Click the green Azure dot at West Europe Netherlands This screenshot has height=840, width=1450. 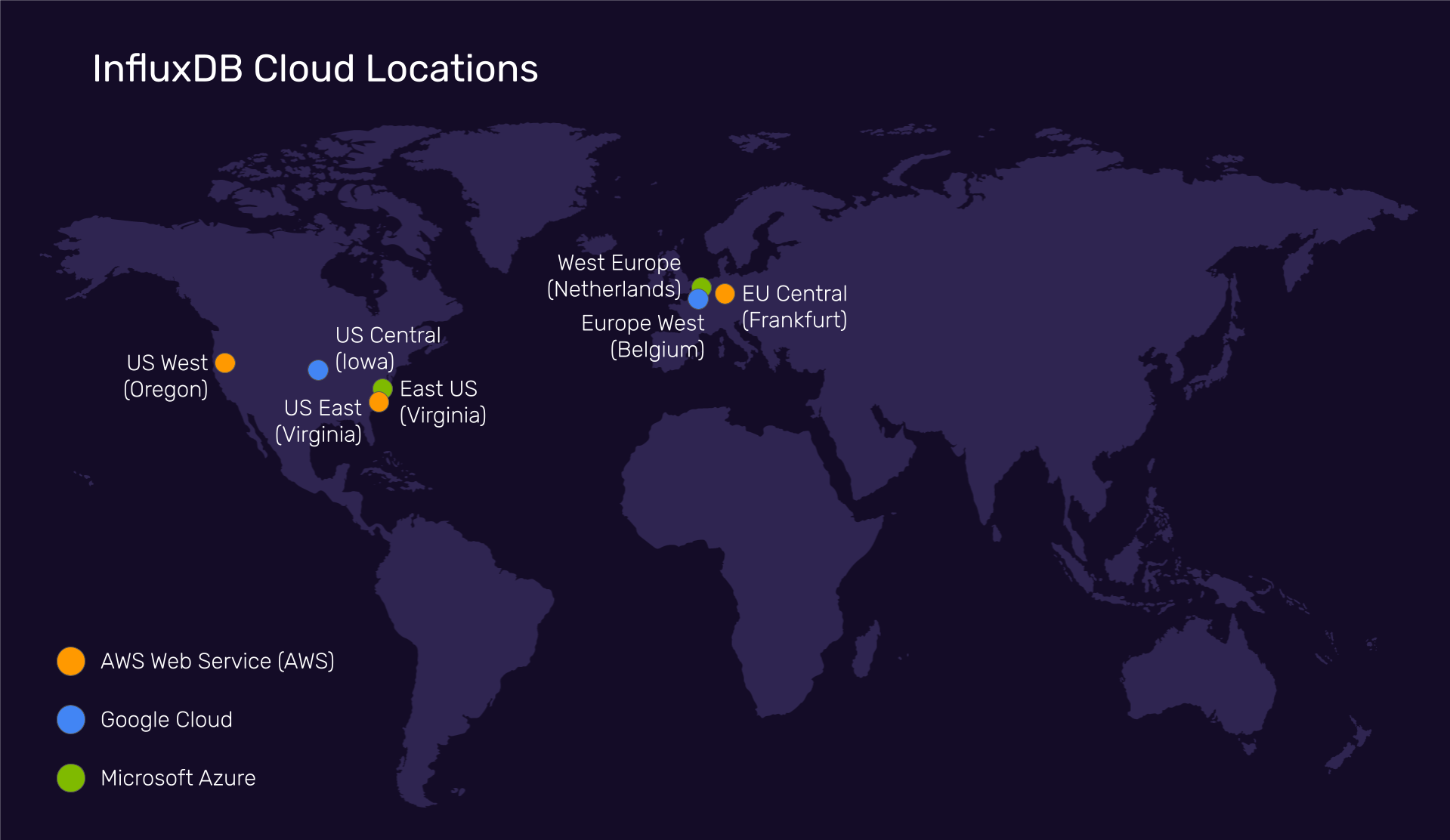702,286
